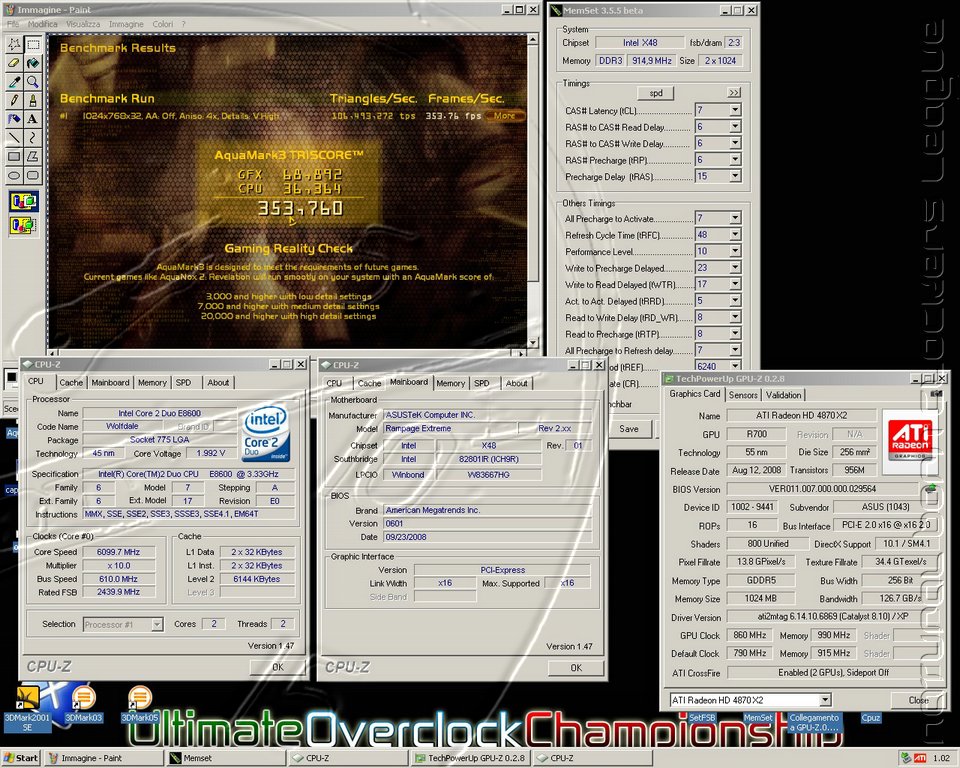Click the >> expand button in MemSet
The height and width of the screenshot is (768, 960).
point(734,93)
